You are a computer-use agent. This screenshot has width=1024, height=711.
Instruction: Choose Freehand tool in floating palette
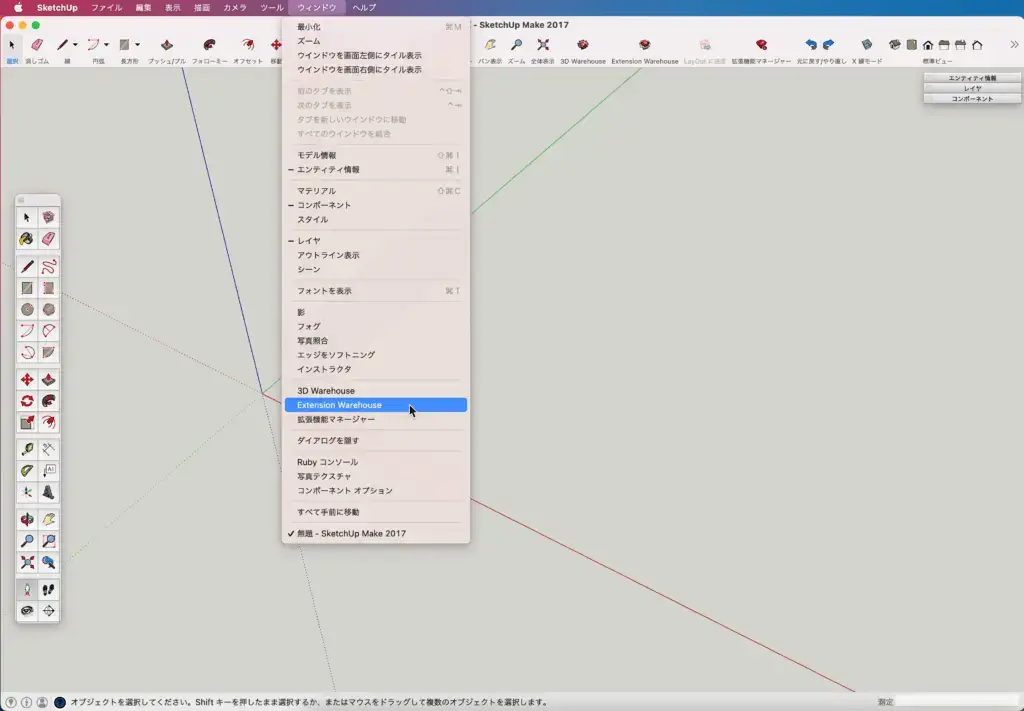click(48, 266)
